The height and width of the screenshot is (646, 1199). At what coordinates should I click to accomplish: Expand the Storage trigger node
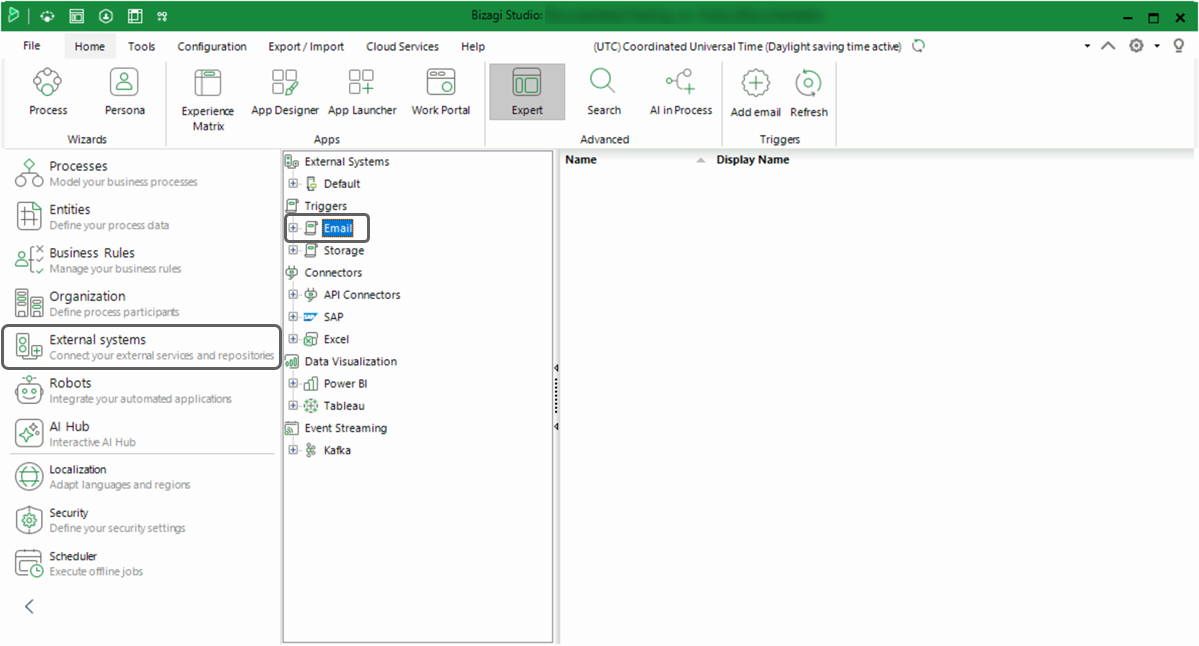pos(293,250)
